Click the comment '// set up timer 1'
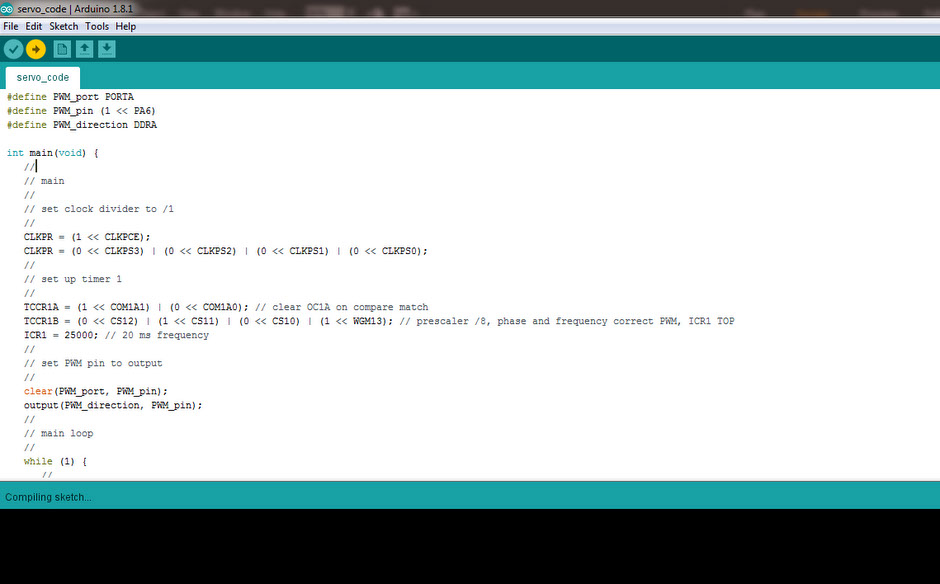 point(73,279)
